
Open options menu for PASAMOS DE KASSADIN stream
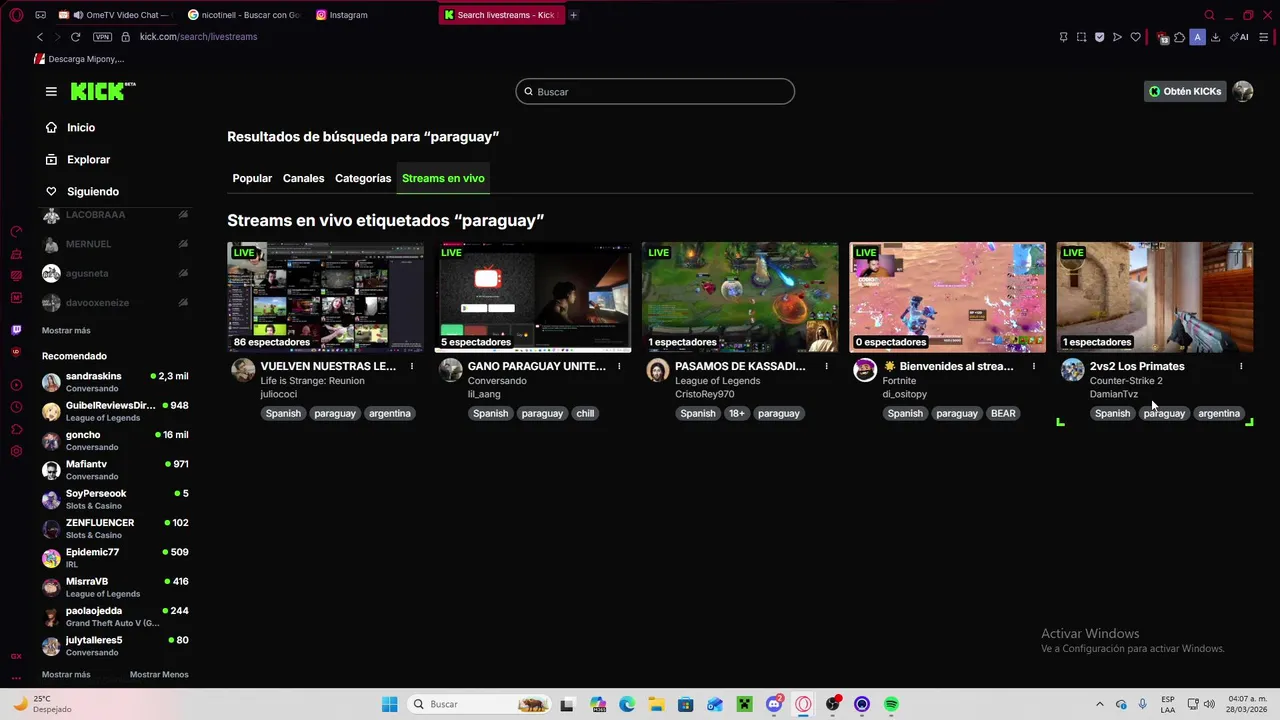point(826,366)
